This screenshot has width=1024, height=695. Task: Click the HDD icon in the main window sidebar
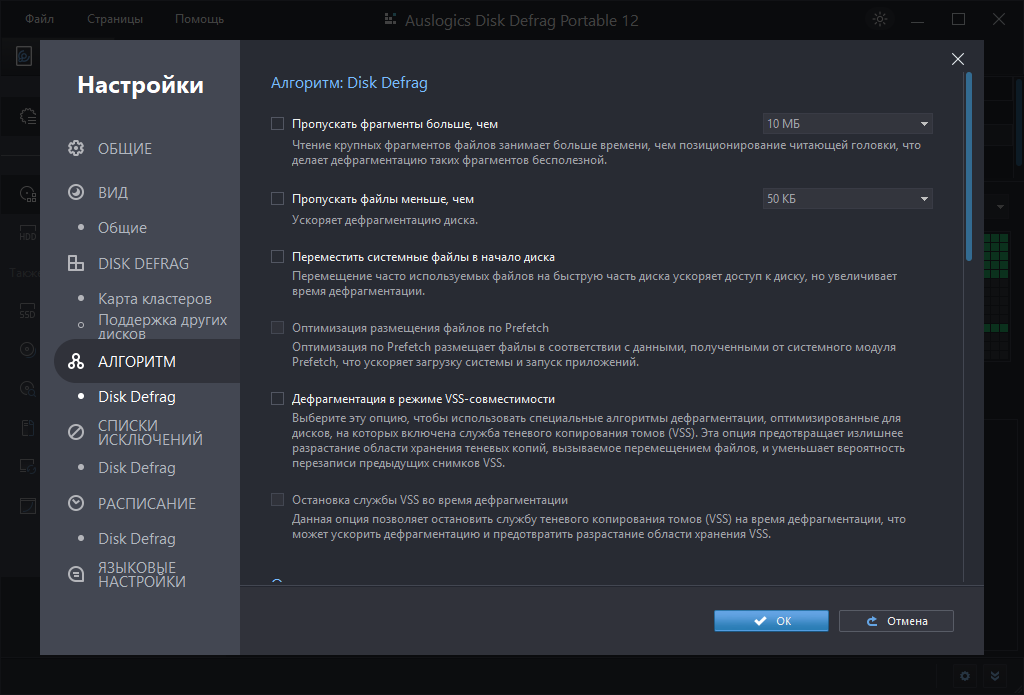(27, 234)
